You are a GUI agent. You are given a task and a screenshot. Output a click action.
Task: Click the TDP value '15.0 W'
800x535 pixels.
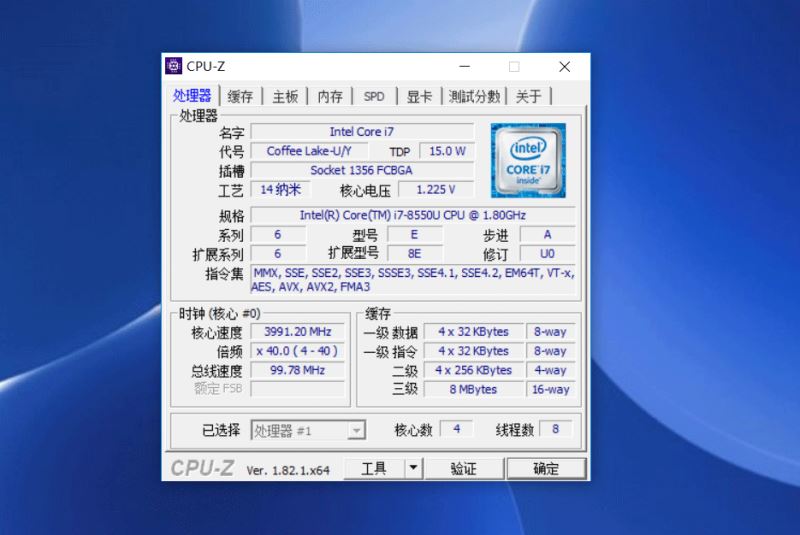[447, 151]
